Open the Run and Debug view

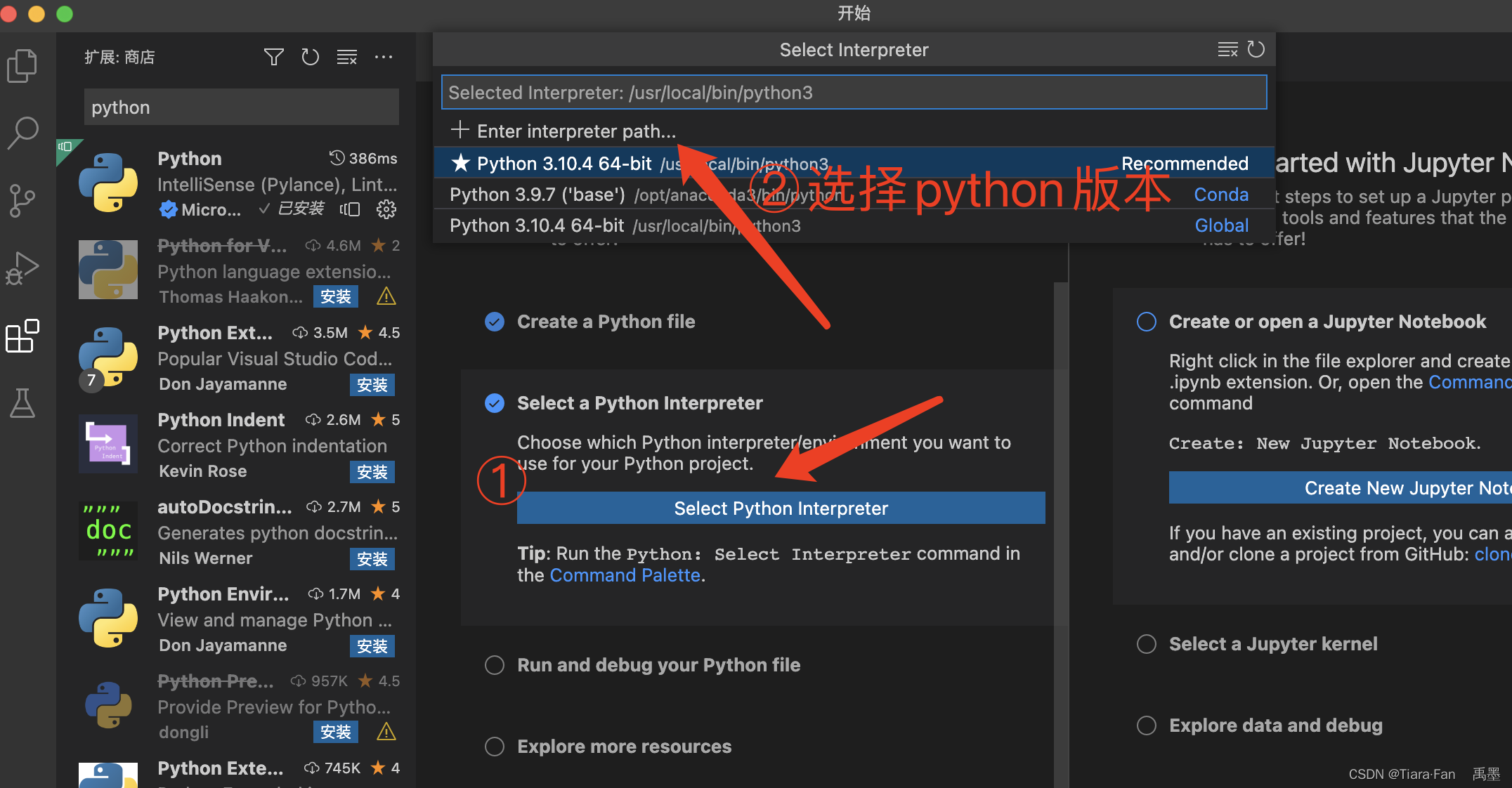[22, 268]
